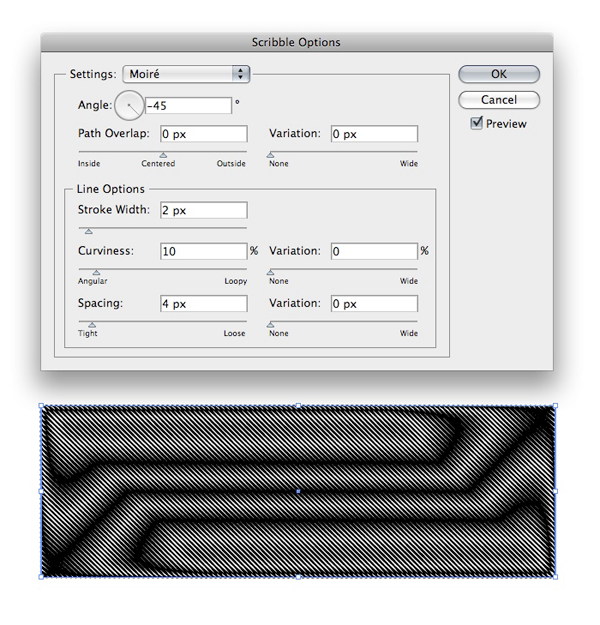This screenshot has width=600, height=625.
Task: Click the 'Loopy' label under Curviness
Action: [x=236, y=281]
